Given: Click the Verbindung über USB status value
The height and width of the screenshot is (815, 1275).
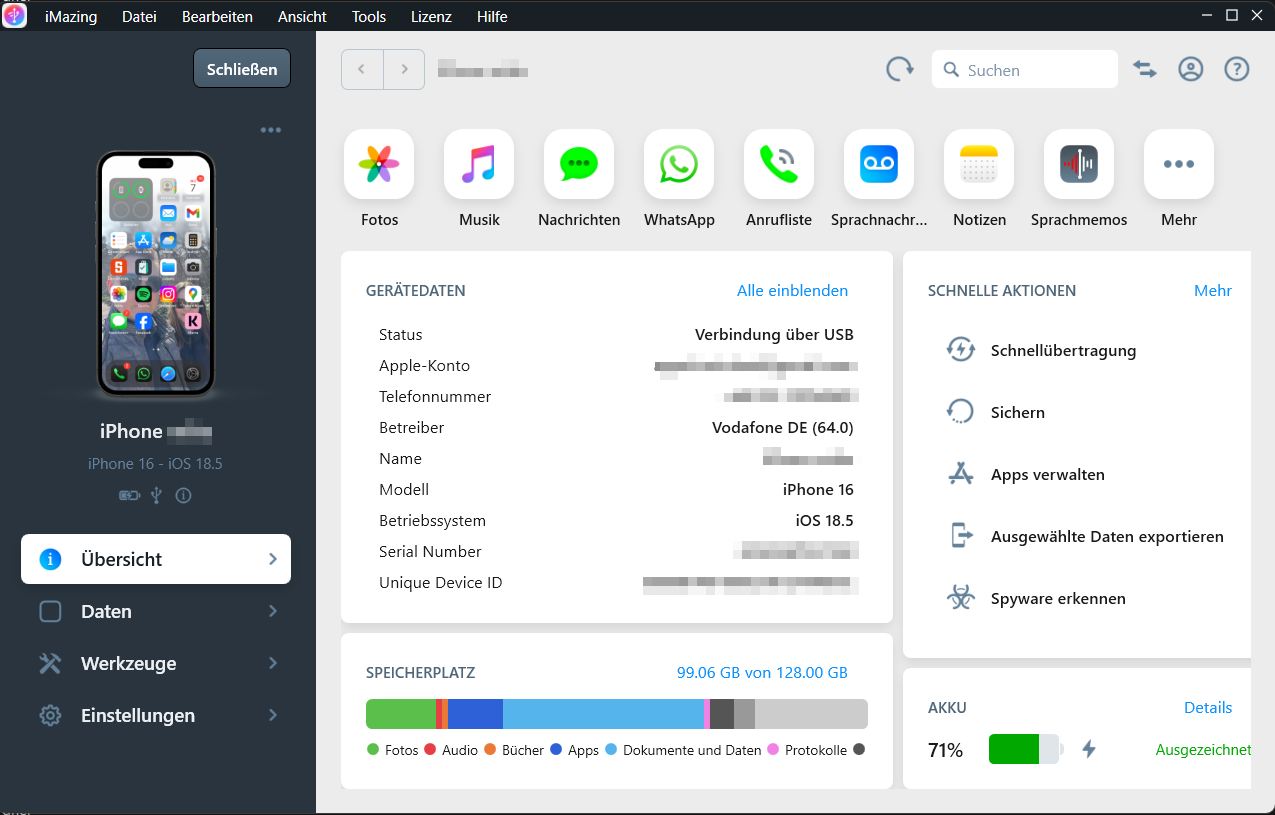Looking at the screenshot, I should coord(774,334).
